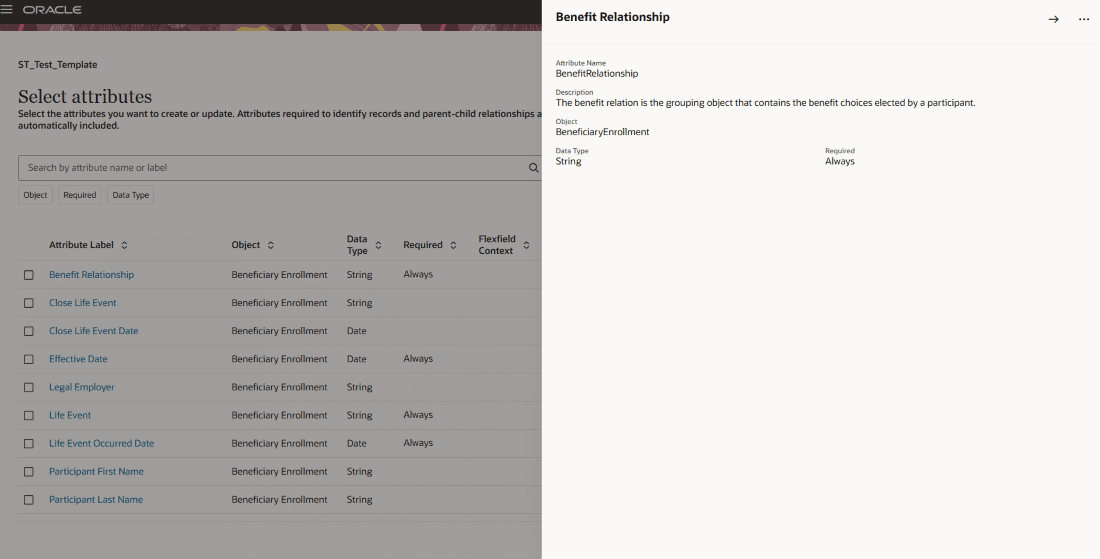Open the hamburger navigation menu
The image size is (1100, 559).
tap(7, 9)
